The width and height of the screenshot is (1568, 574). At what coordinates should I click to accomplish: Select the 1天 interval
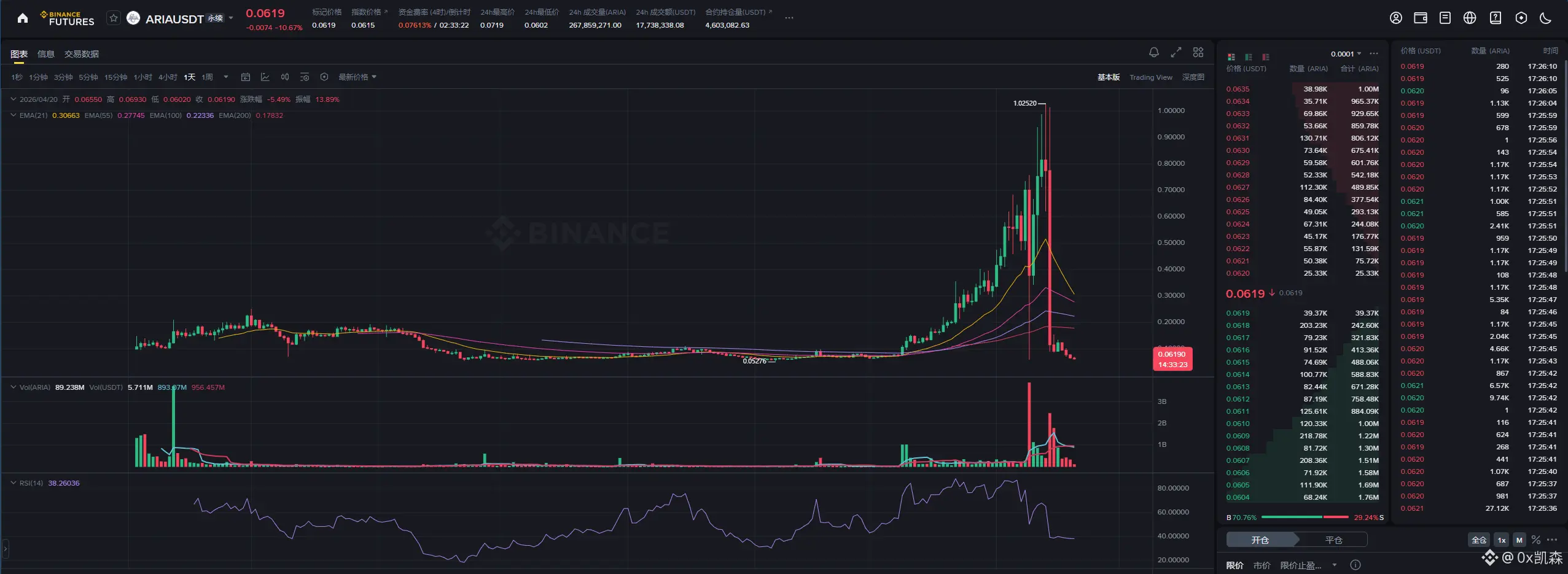(189, 77)
